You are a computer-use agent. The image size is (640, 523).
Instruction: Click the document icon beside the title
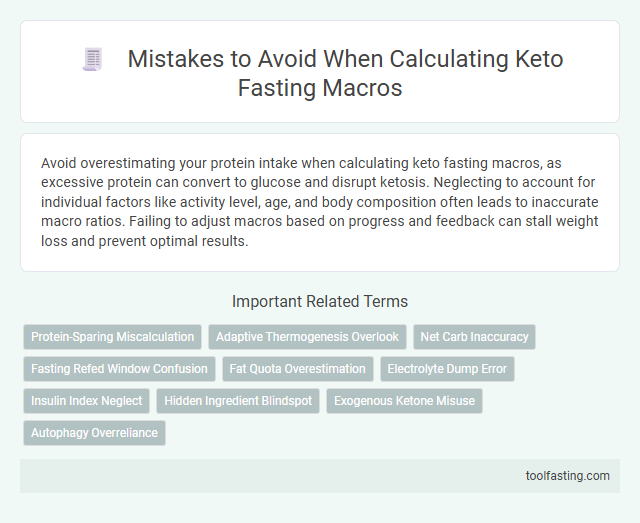(93, 60)
